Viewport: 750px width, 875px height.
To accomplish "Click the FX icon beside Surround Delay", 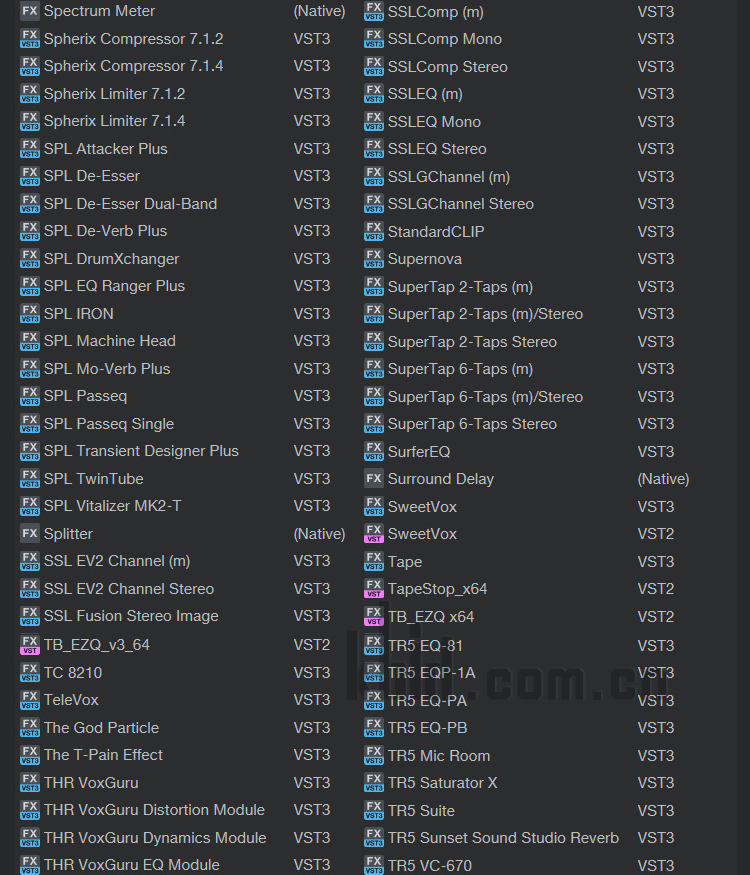I will click(373, 479).
